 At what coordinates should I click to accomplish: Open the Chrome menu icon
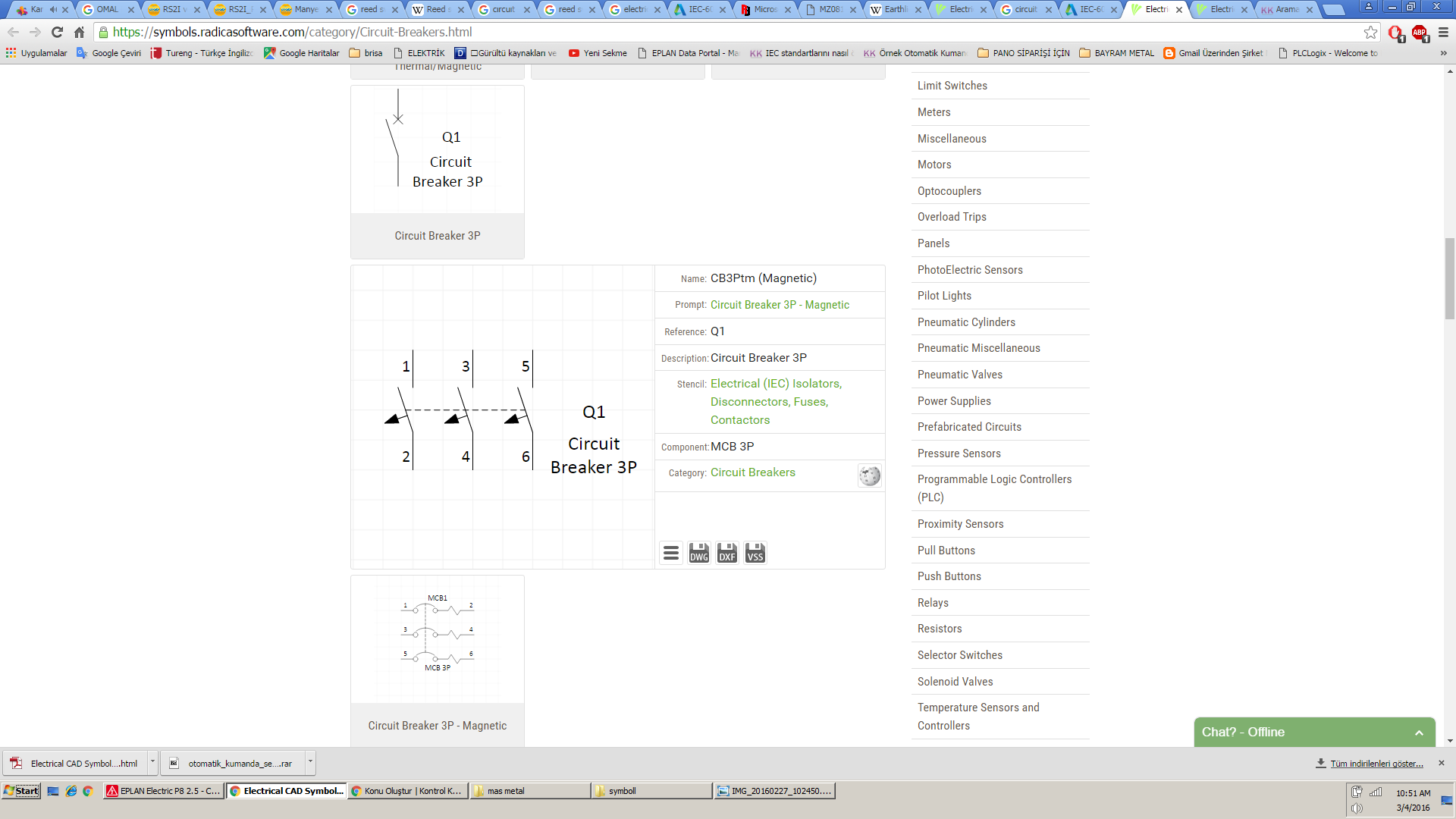coord(1443,32)
